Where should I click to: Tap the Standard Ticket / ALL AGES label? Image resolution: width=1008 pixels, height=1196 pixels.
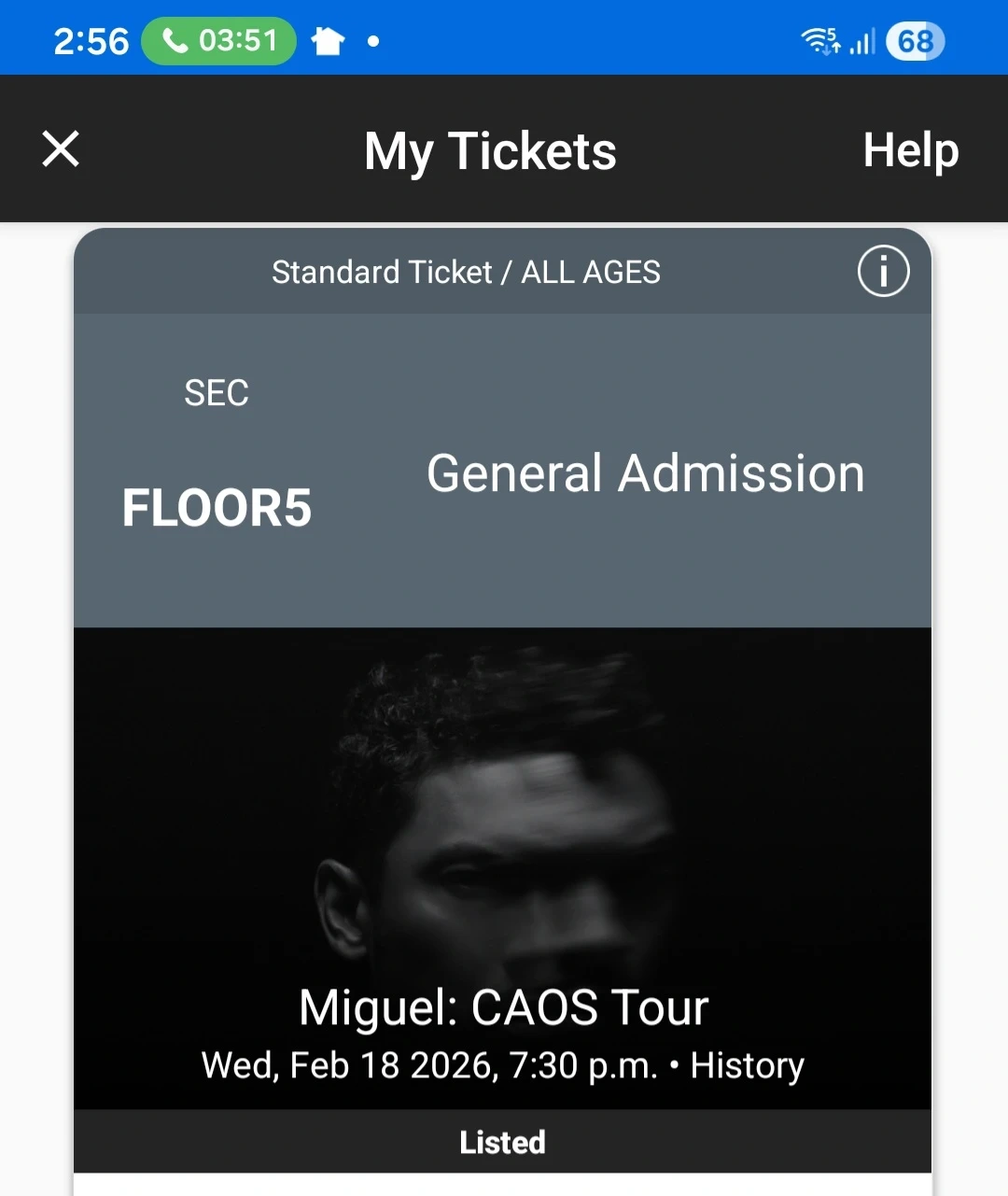click(x=466, y=273)
